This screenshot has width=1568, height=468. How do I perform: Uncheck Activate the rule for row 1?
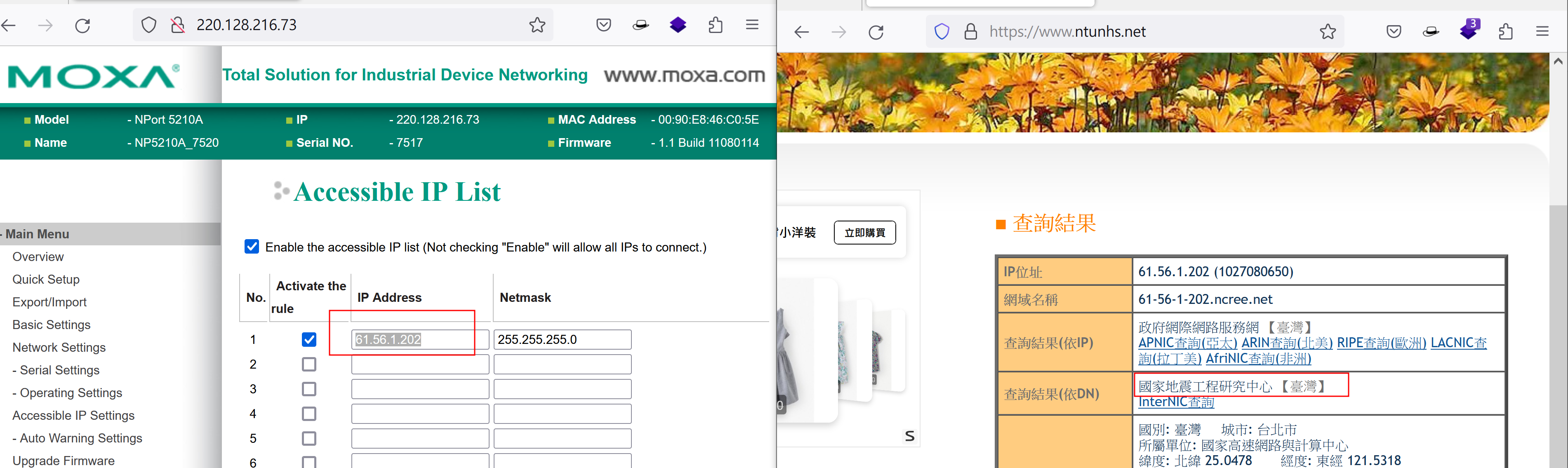309,340
